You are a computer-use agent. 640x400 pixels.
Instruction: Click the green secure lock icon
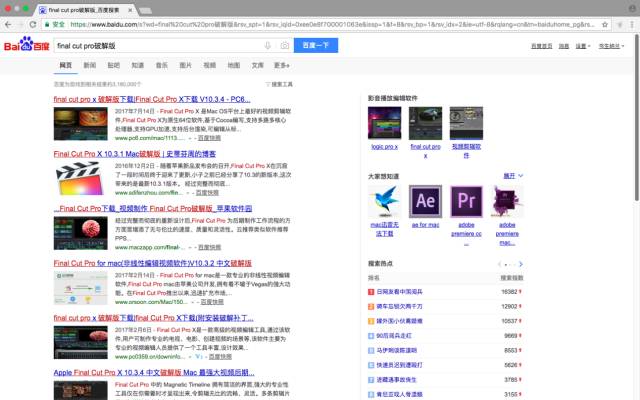coord(48,24)
